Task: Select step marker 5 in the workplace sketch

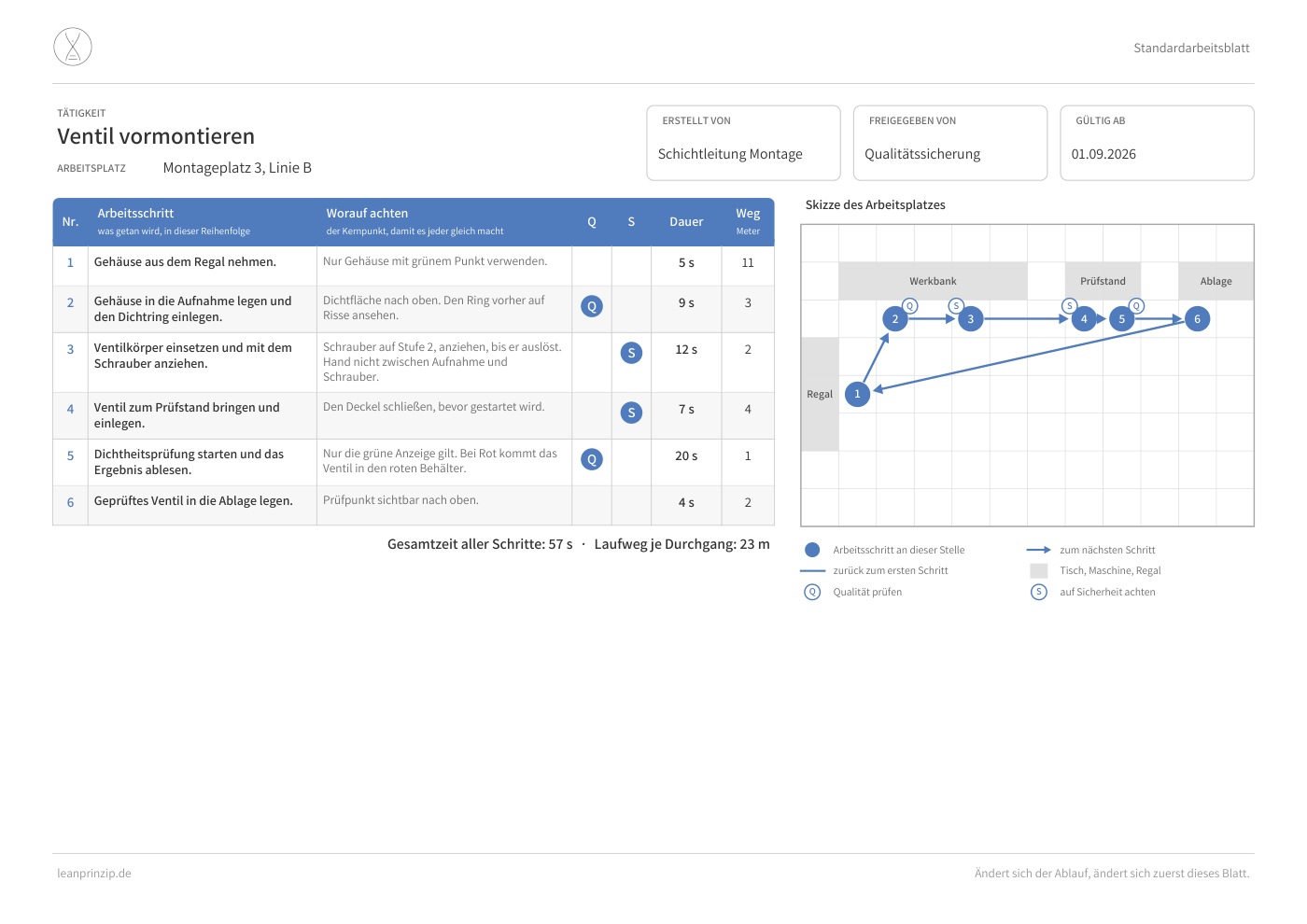Action: (x=1122, y=319)
